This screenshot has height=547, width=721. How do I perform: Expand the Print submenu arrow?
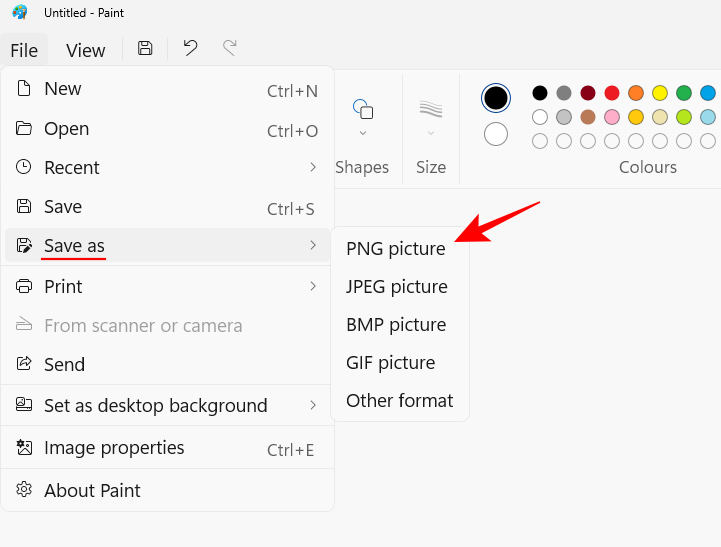[313, 286]
